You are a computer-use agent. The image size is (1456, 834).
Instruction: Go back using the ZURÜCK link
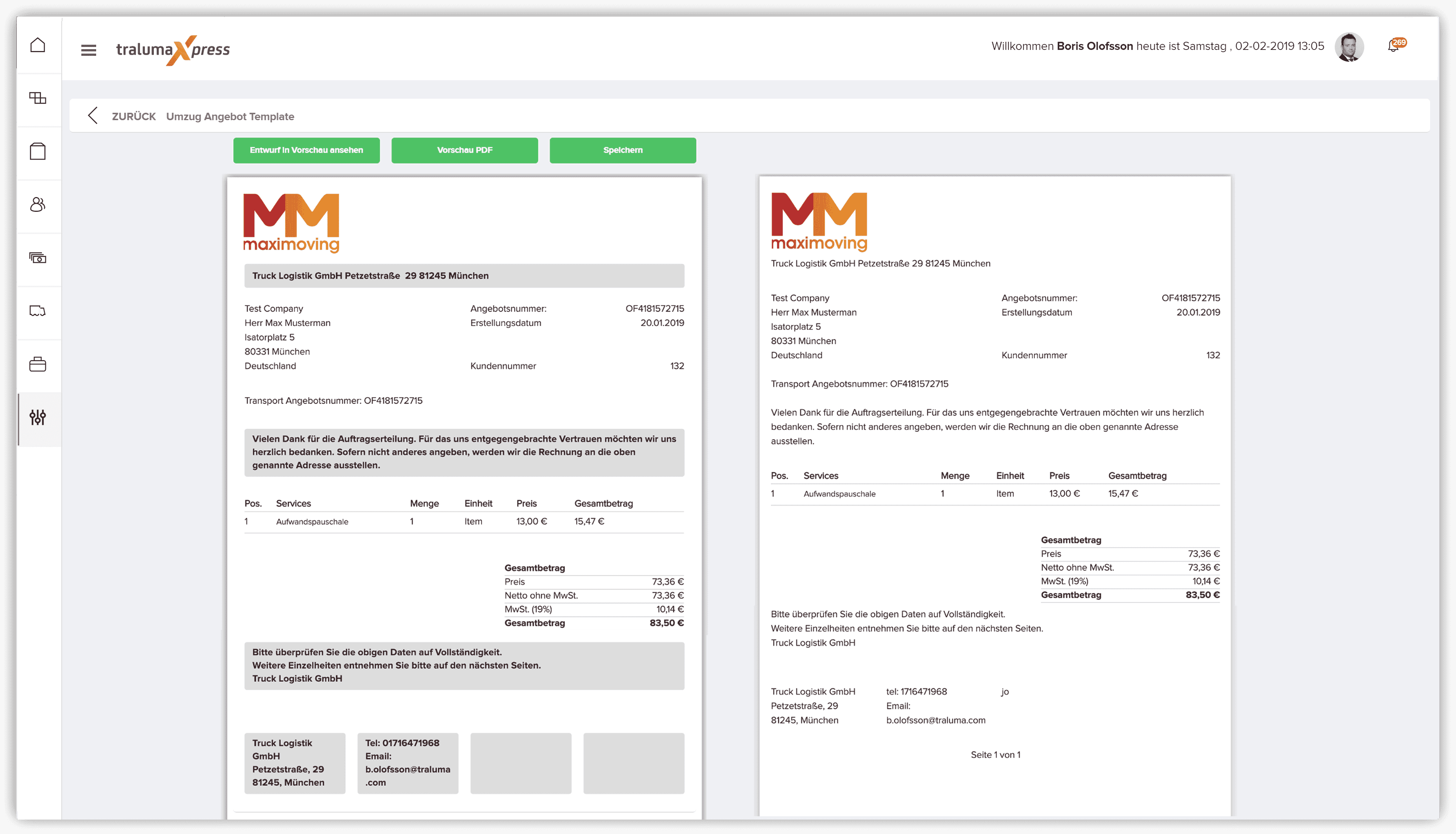(133, 116)
